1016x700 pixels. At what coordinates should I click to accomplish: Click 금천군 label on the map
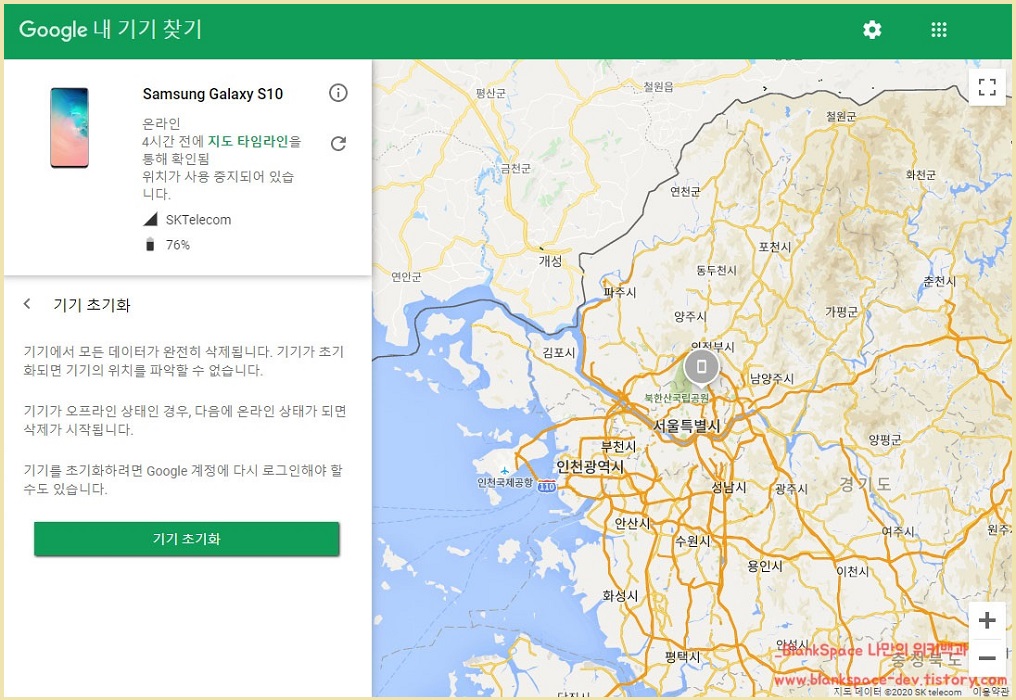click(x=516, y=169)
